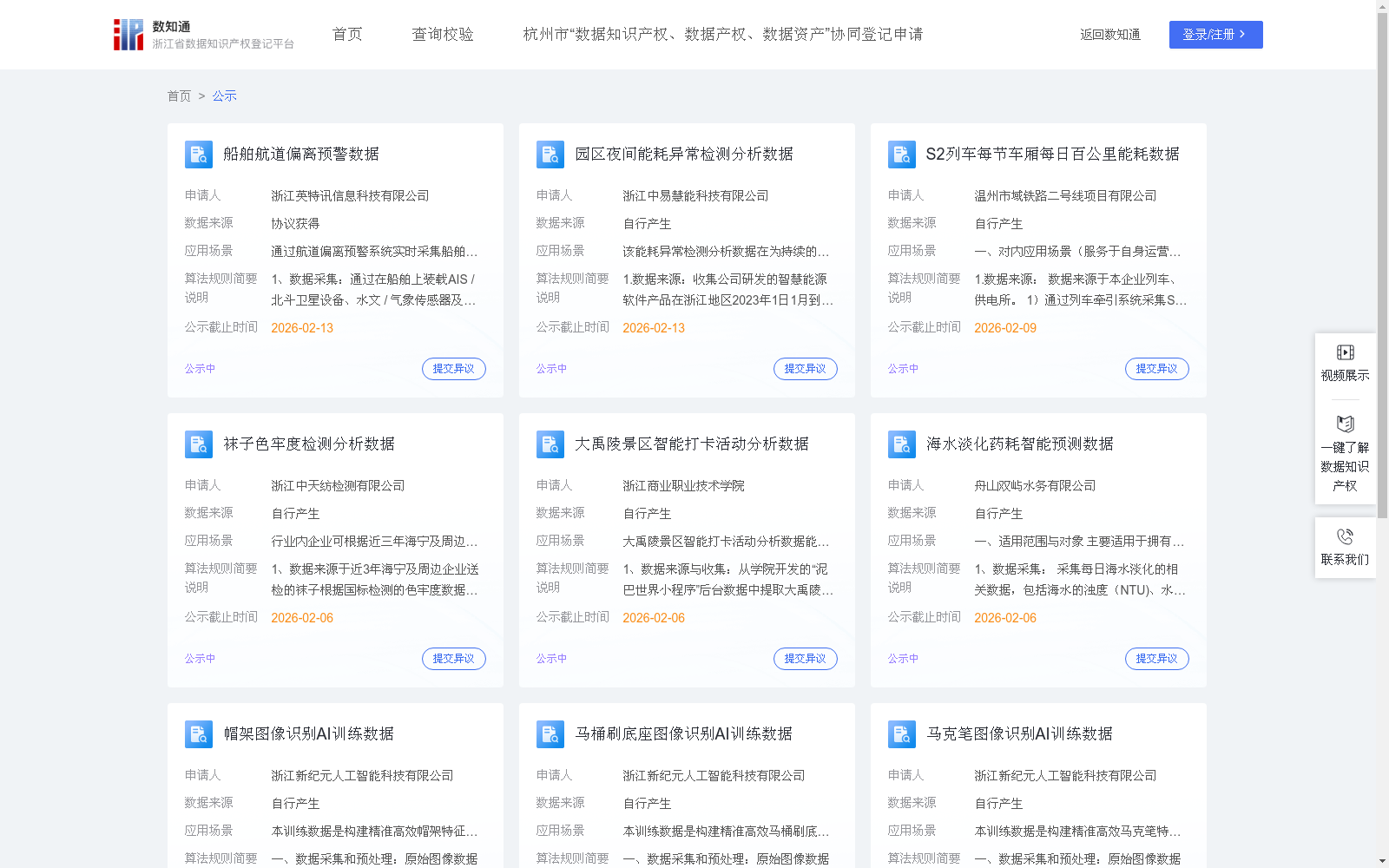The width and height of the screenshot is (1389, 868).
Task: Open the 视频展示 video icon in sidebar
Action: pos(1345,352)
